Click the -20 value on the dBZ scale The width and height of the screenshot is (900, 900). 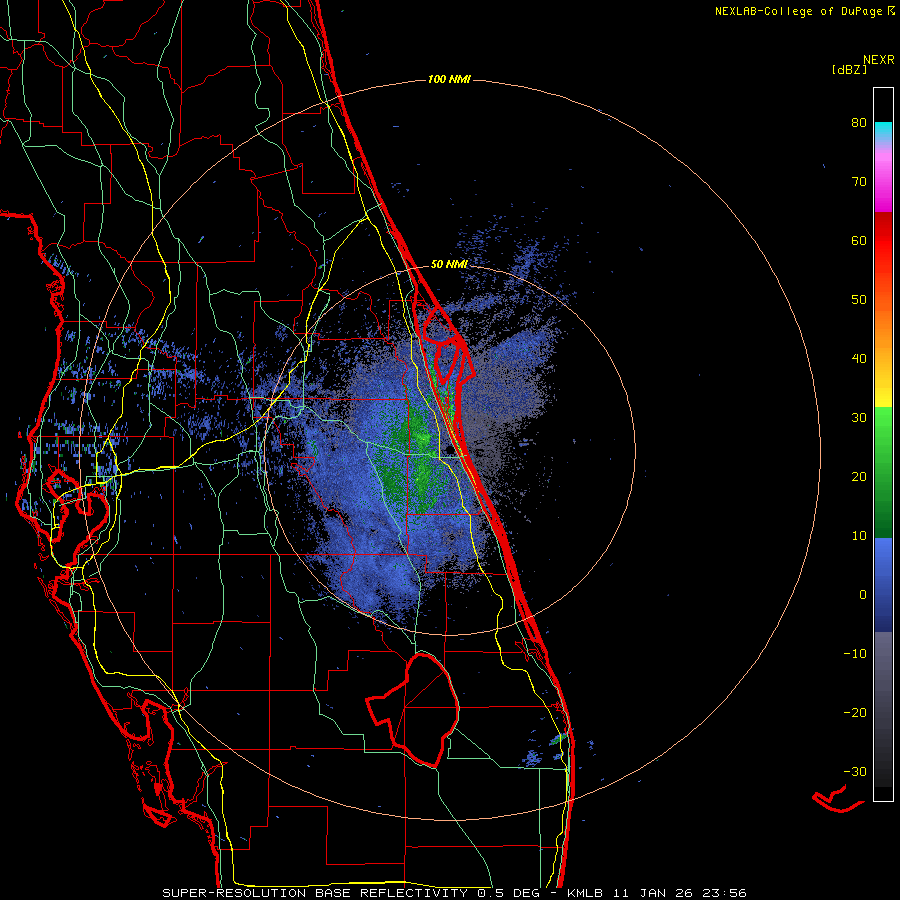(855, 713)
